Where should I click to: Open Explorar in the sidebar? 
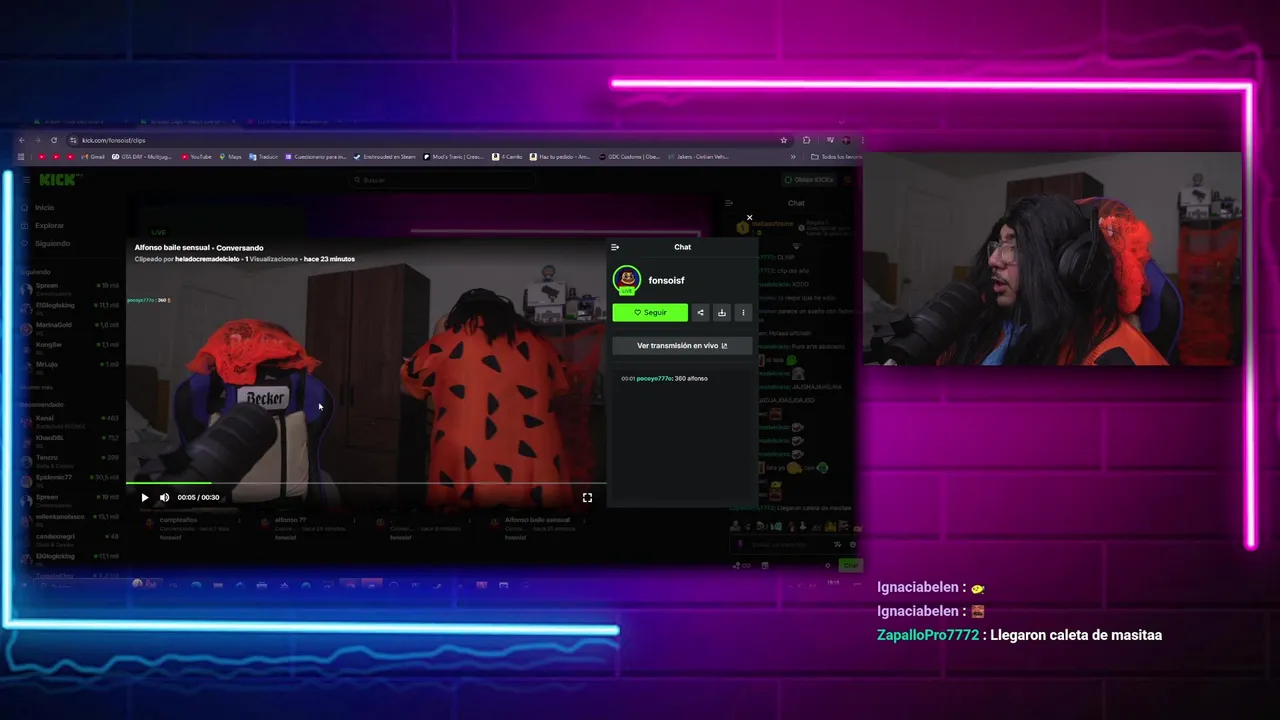pyautogui.click(x=49, y=225)
